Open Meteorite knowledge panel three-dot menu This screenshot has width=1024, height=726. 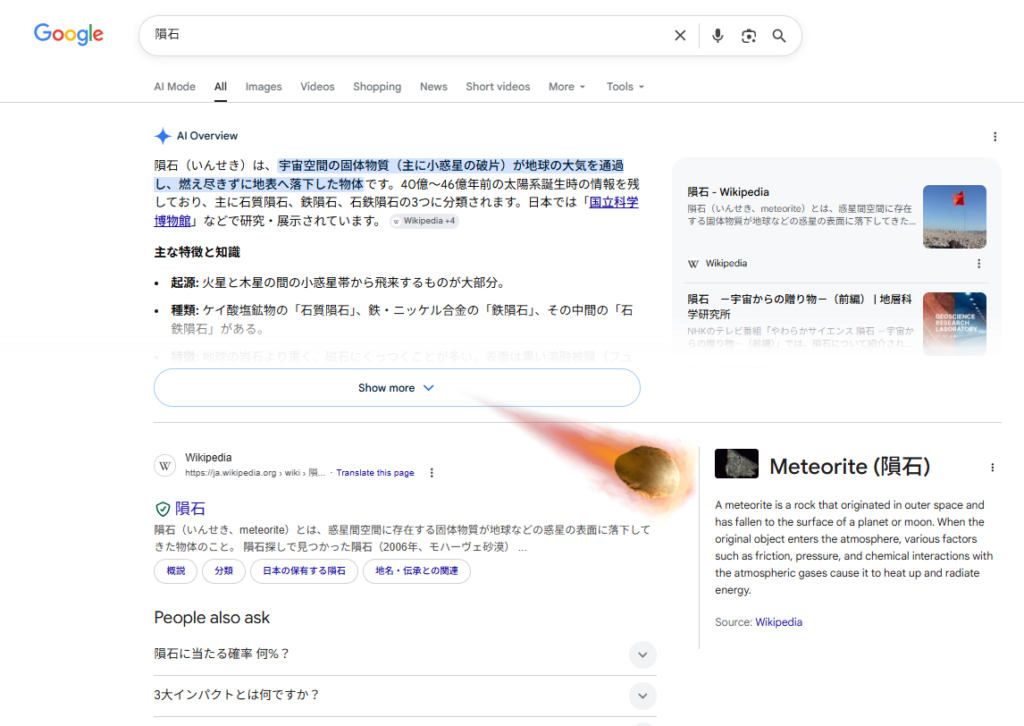pos(992,467)
